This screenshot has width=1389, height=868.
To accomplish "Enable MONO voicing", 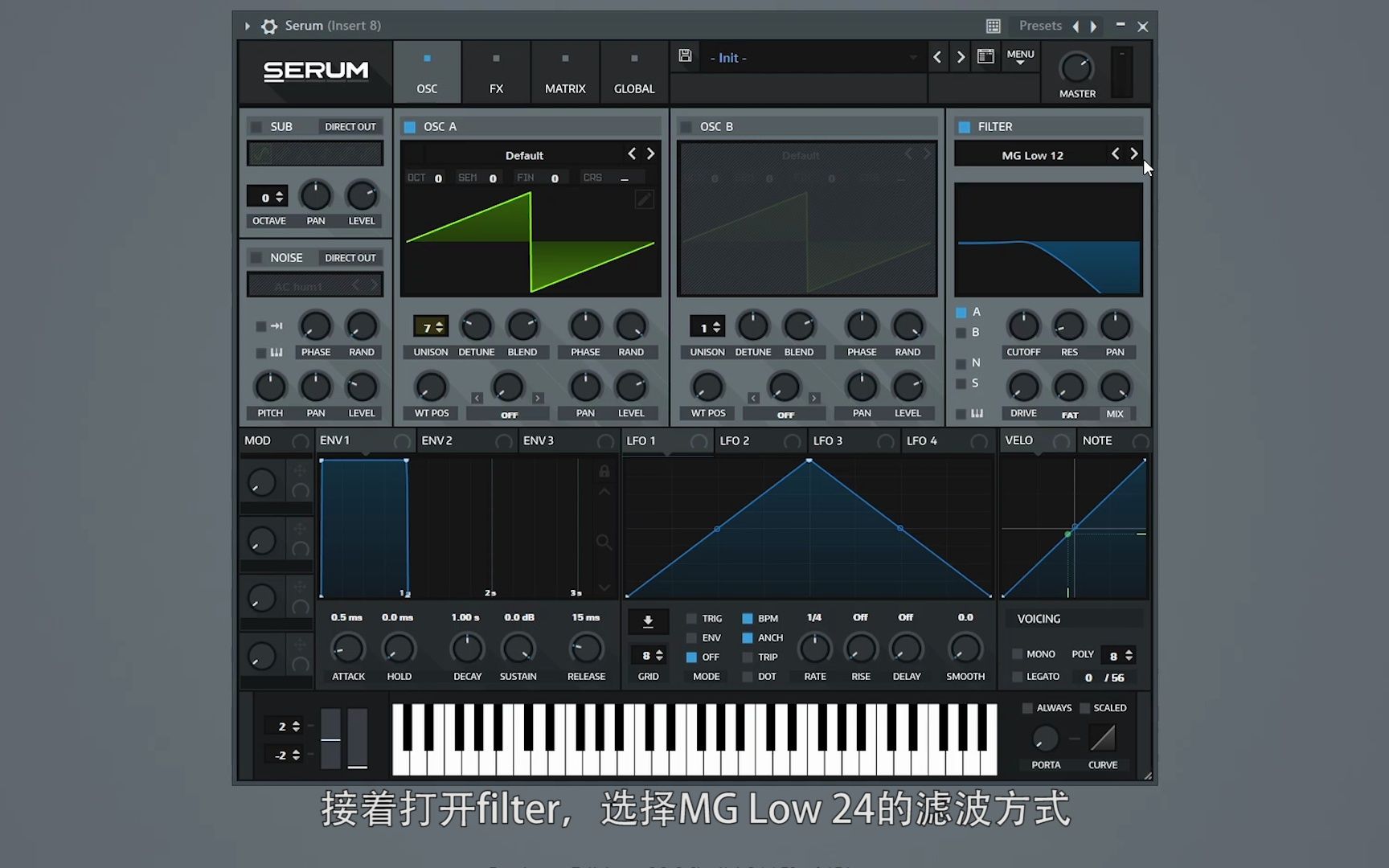I will coord(1017,654).
